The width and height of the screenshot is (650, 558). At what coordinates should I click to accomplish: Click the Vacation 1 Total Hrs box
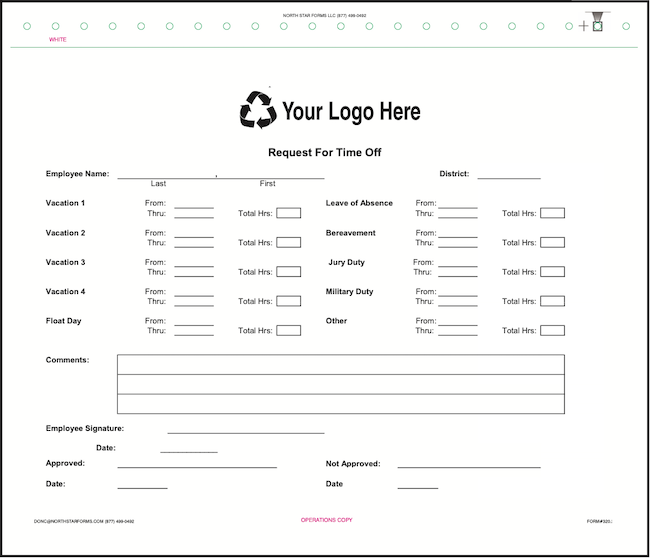(289, 213)
